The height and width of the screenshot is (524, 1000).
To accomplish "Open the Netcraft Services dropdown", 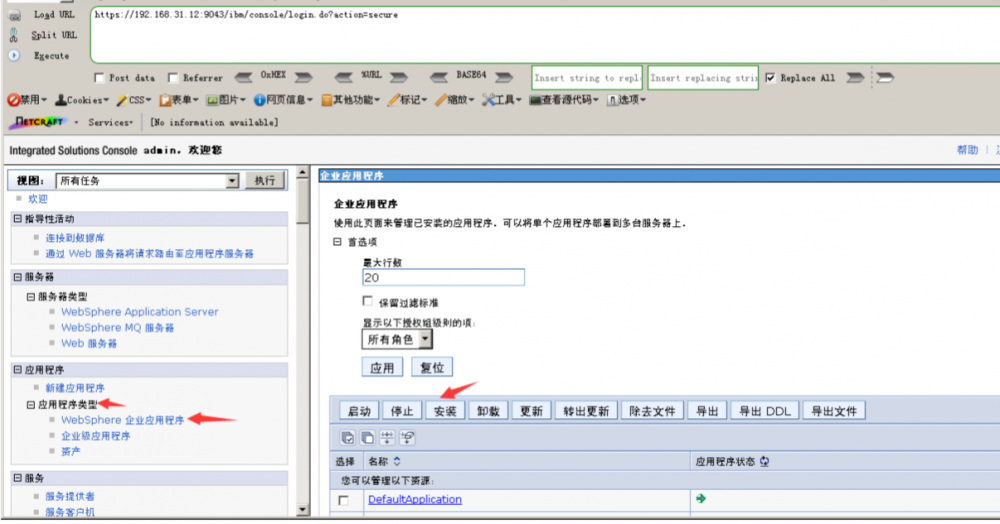I will point(110,122).
